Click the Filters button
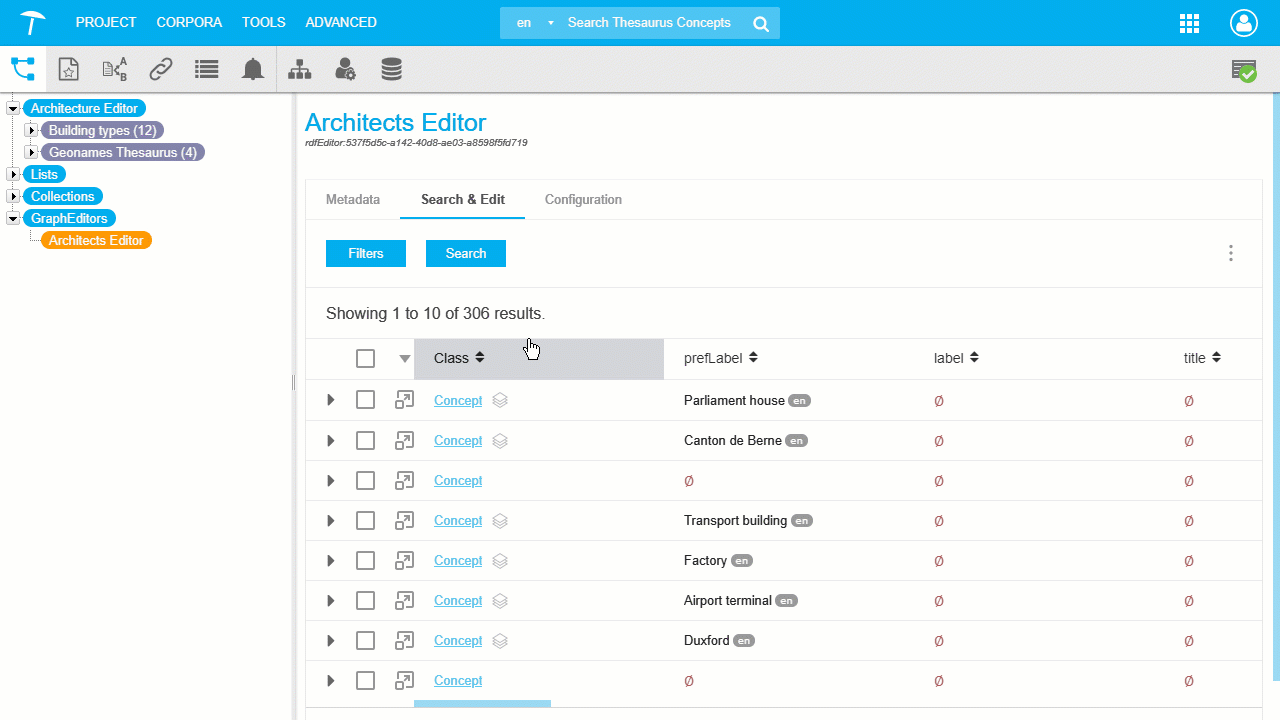1280x720 pixels. click(x=366, y=254)
